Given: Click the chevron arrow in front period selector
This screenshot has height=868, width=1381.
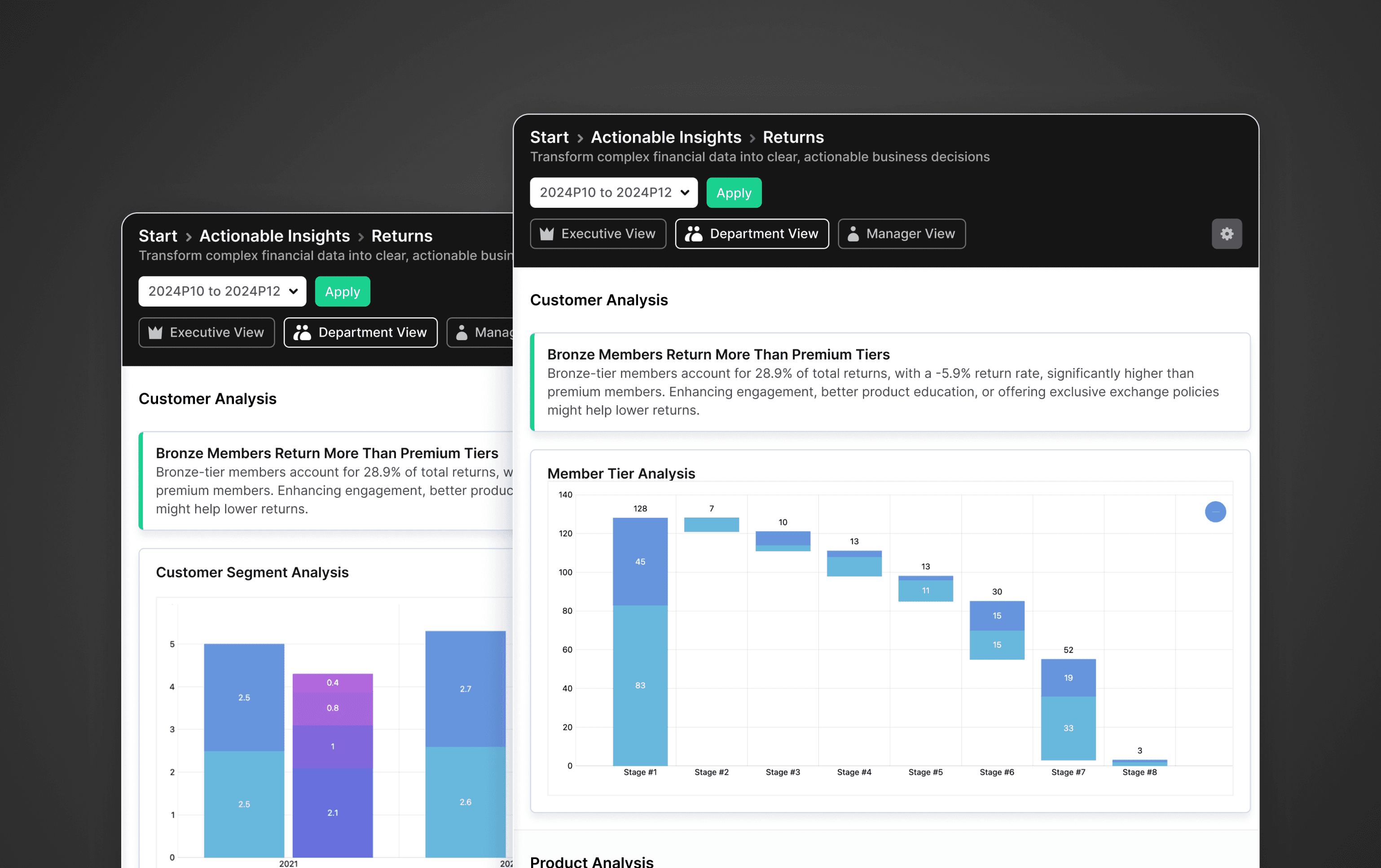Looking at the screenshot, I should coord(685,193).
